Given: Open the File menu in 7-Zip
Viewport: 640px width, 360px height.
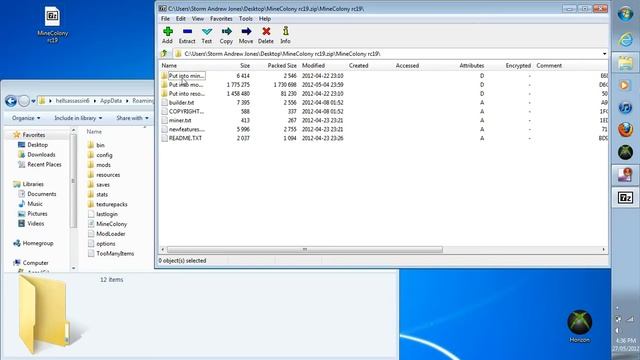Looking at the screenshot, I should [x=165, y=19].
